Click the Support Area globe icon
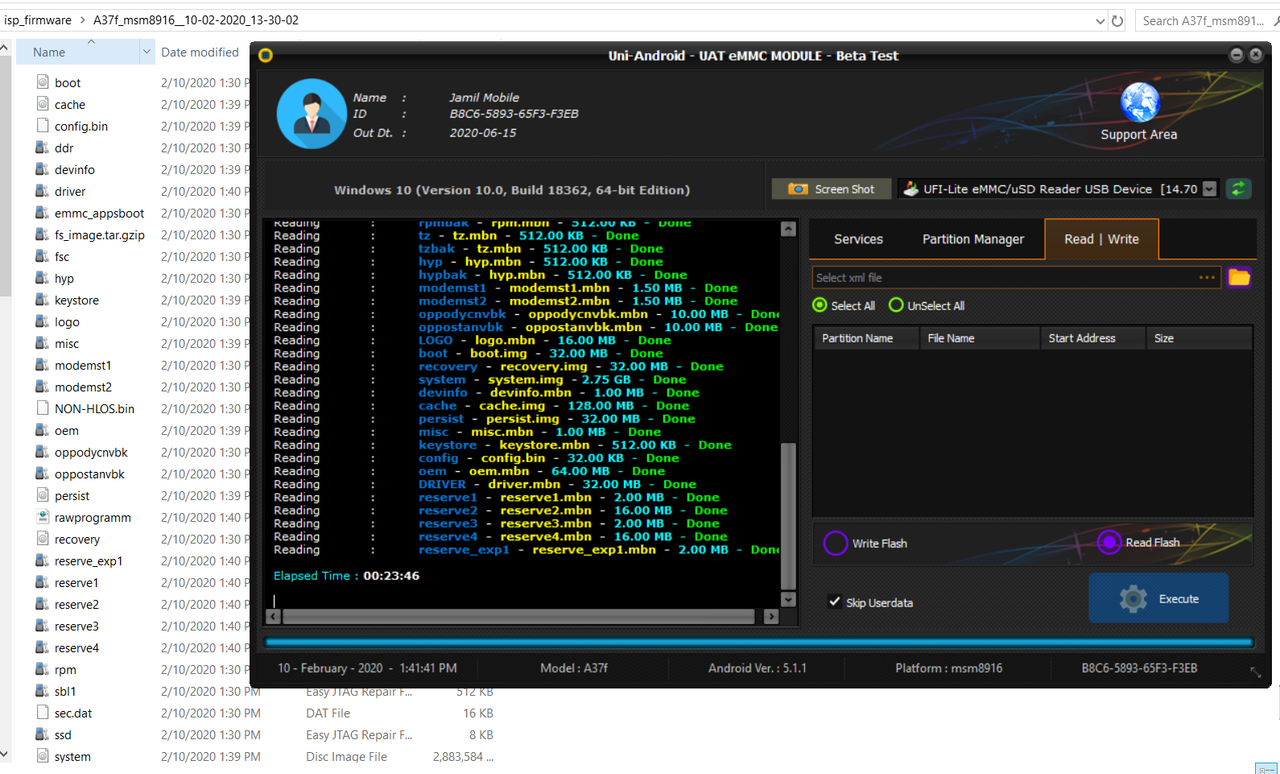This screenshot has width=1280, height=774. point(1139,103)
